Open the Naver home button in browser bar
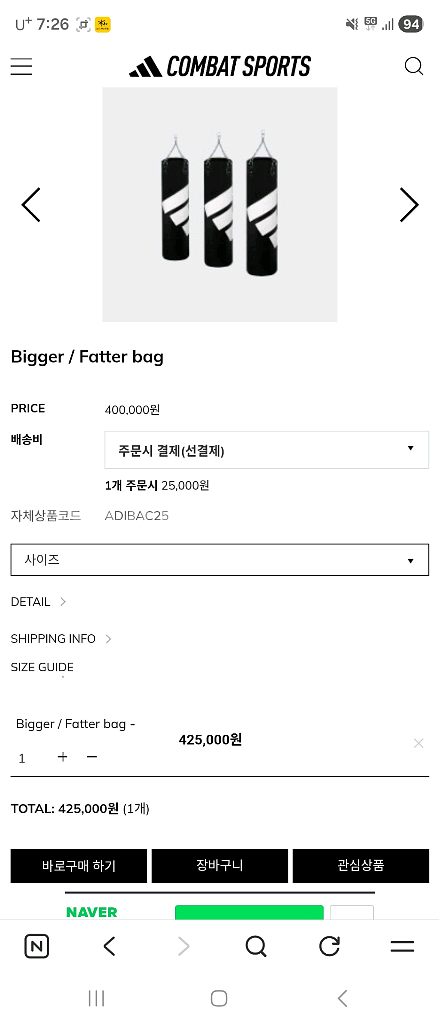 [x=37, y=946]
